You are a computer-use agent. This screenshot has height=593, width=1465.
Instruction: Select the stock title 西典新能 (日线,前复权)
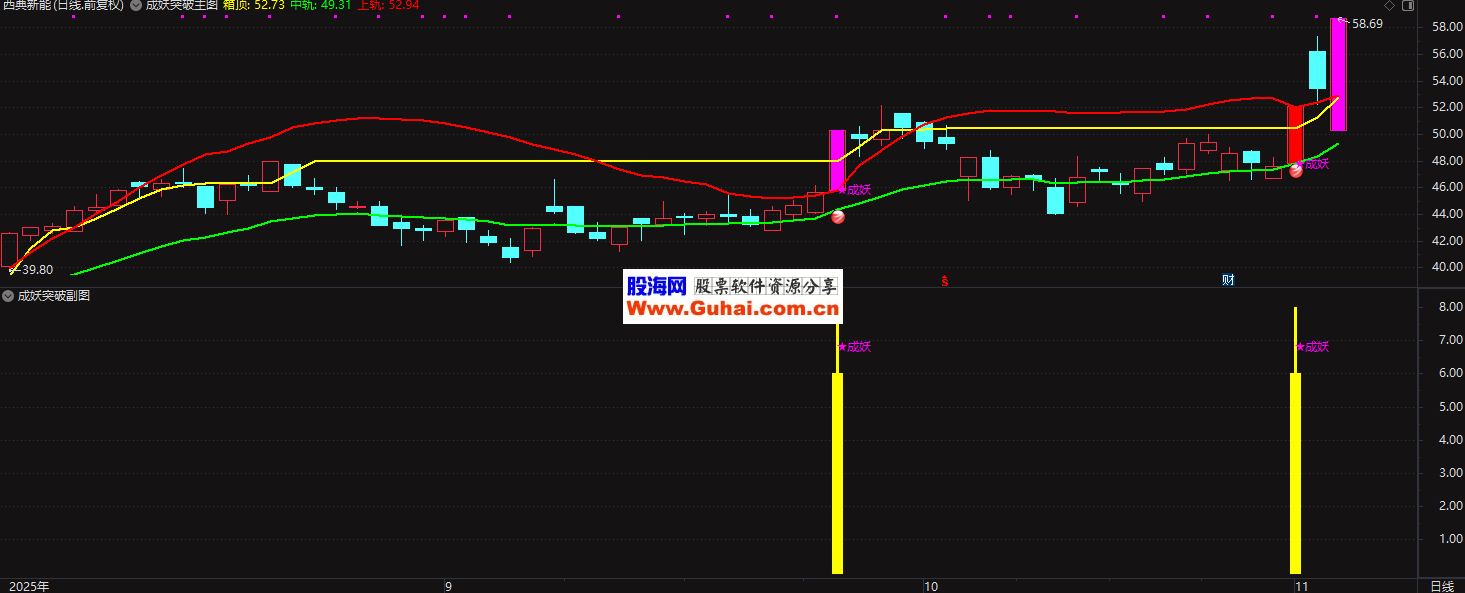coord(63,5)
